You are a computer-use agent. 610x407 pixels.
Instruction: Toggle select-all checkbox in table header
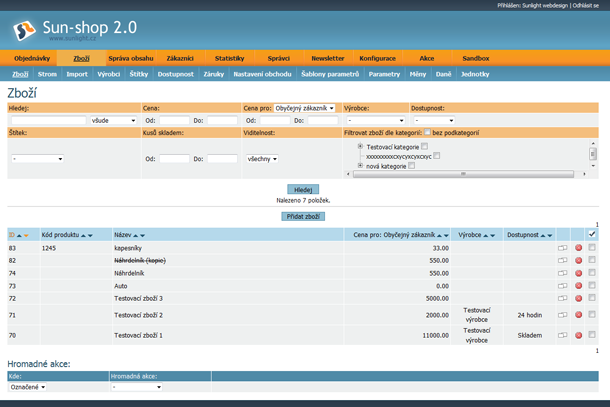click(x=592, y=234)
